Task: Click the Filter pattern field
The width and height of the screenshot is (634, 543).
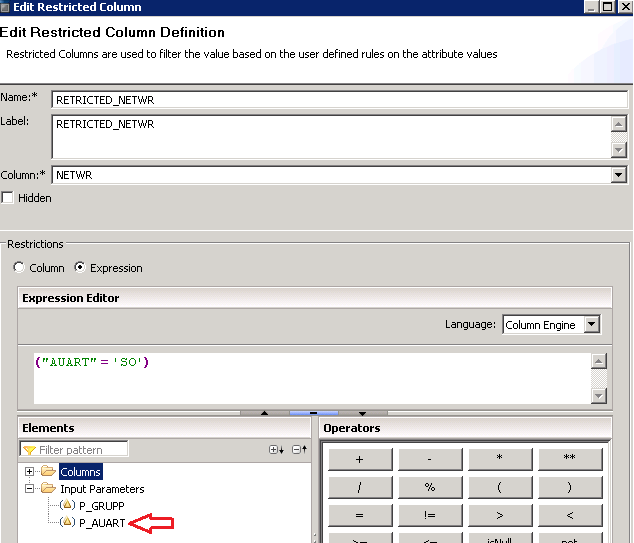Action: [74, 450]
